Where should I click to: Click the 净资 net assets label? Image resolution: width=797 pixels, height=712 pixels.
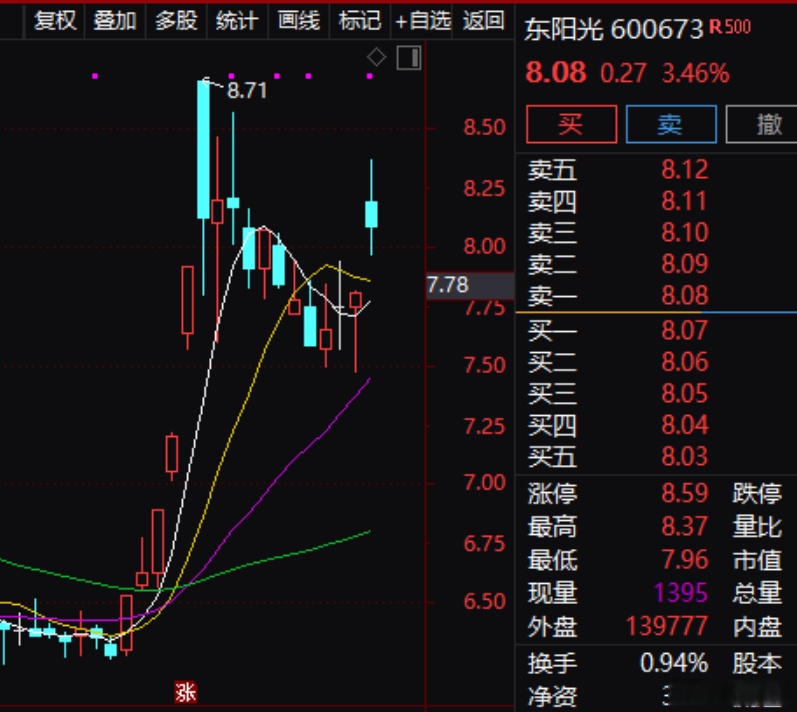[x=553, y=696]
